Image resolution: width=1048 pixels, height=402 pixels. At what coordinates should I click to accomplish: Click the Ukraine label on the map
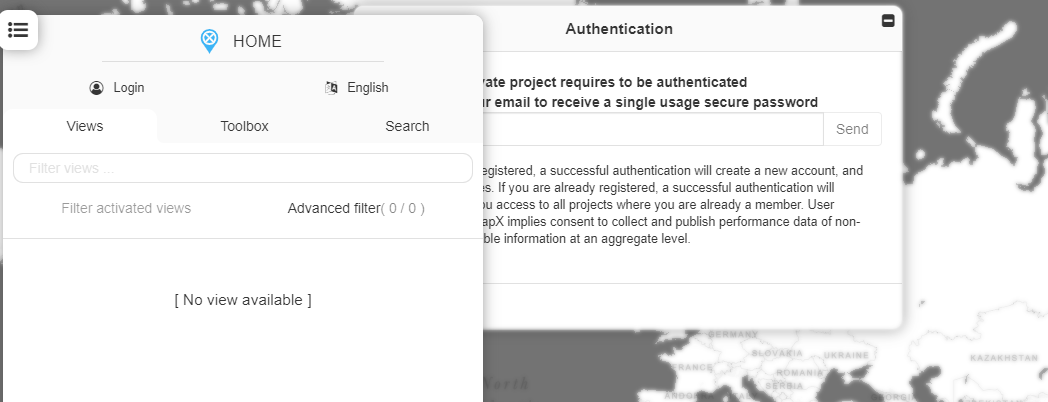pos(845,355)
